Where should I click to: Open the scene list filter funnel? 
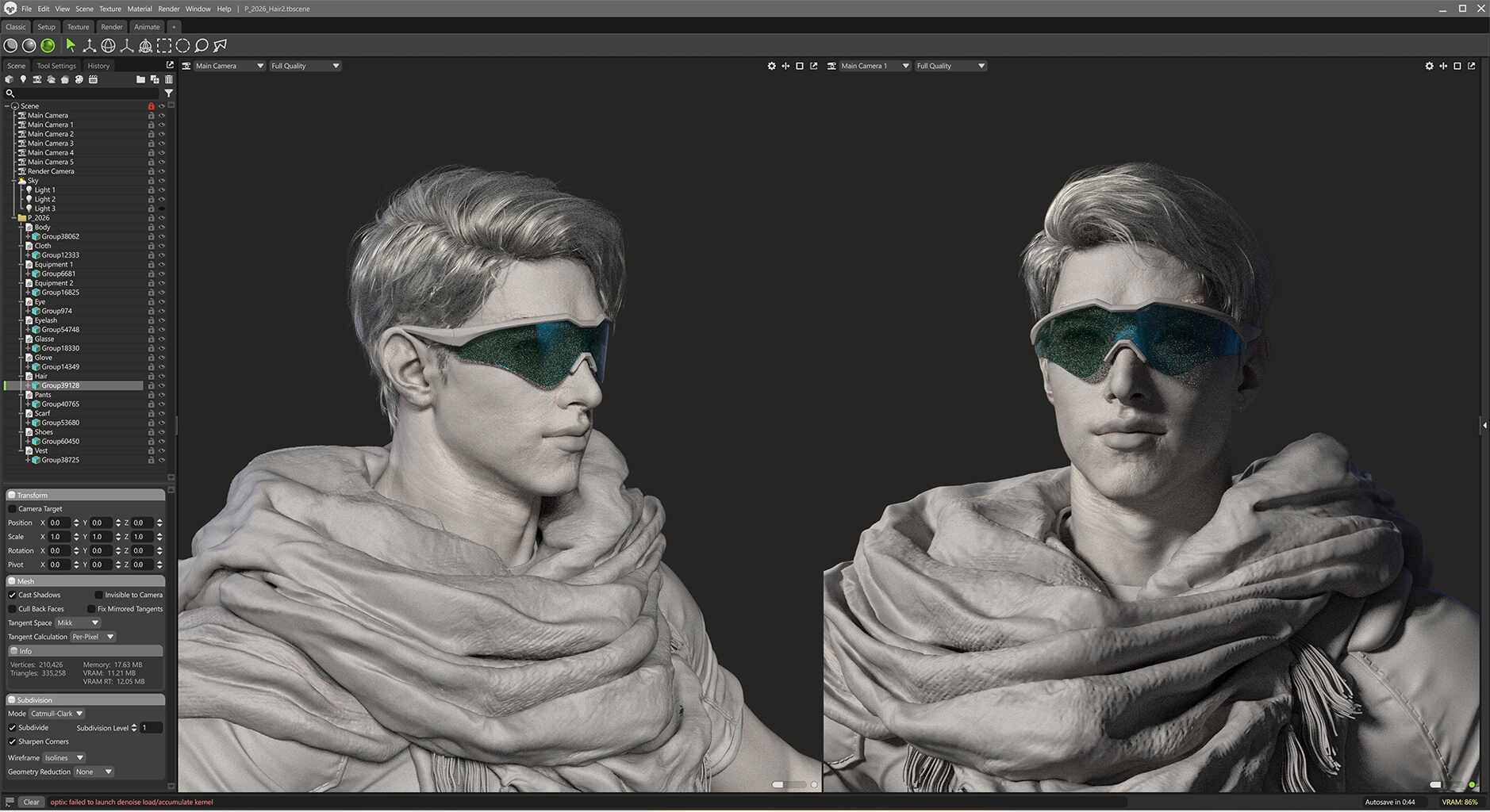(168, 94)
